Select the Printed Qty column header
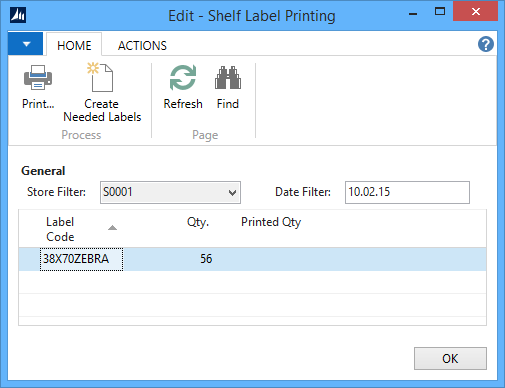The image size is (505, 388). pos(271,222)
